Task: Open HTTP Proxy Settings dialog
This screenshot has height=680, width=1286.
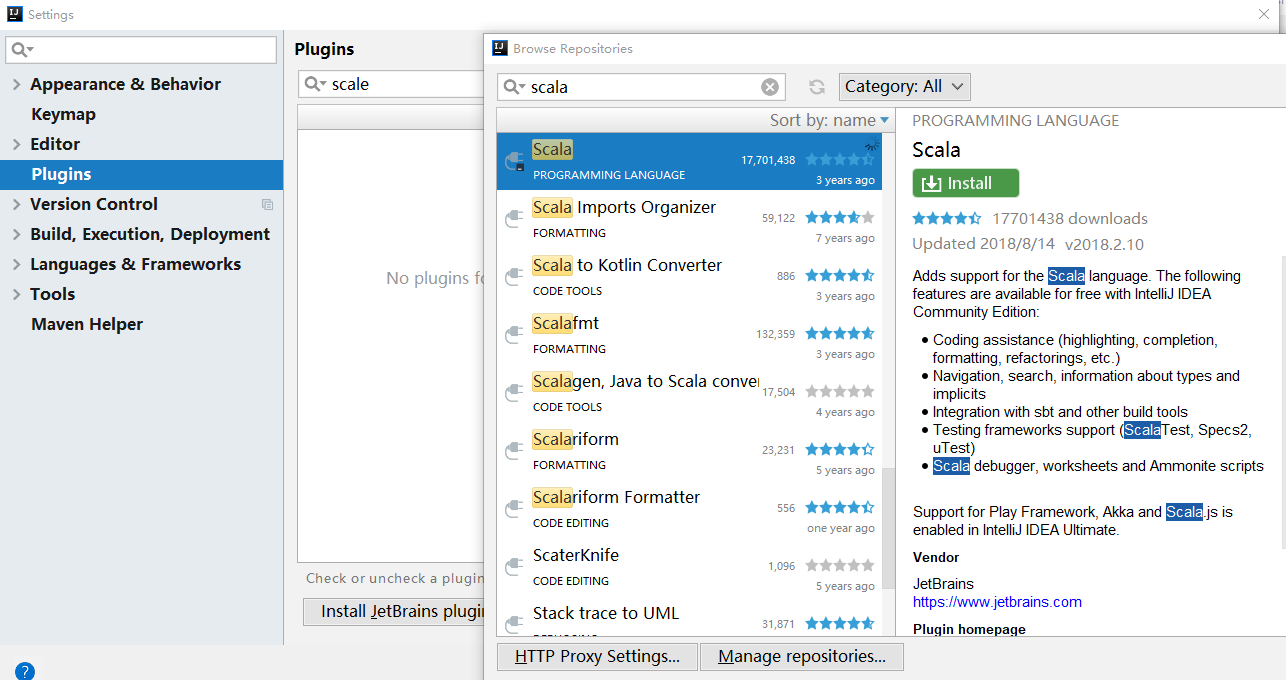Action: [x=597, y=656]
